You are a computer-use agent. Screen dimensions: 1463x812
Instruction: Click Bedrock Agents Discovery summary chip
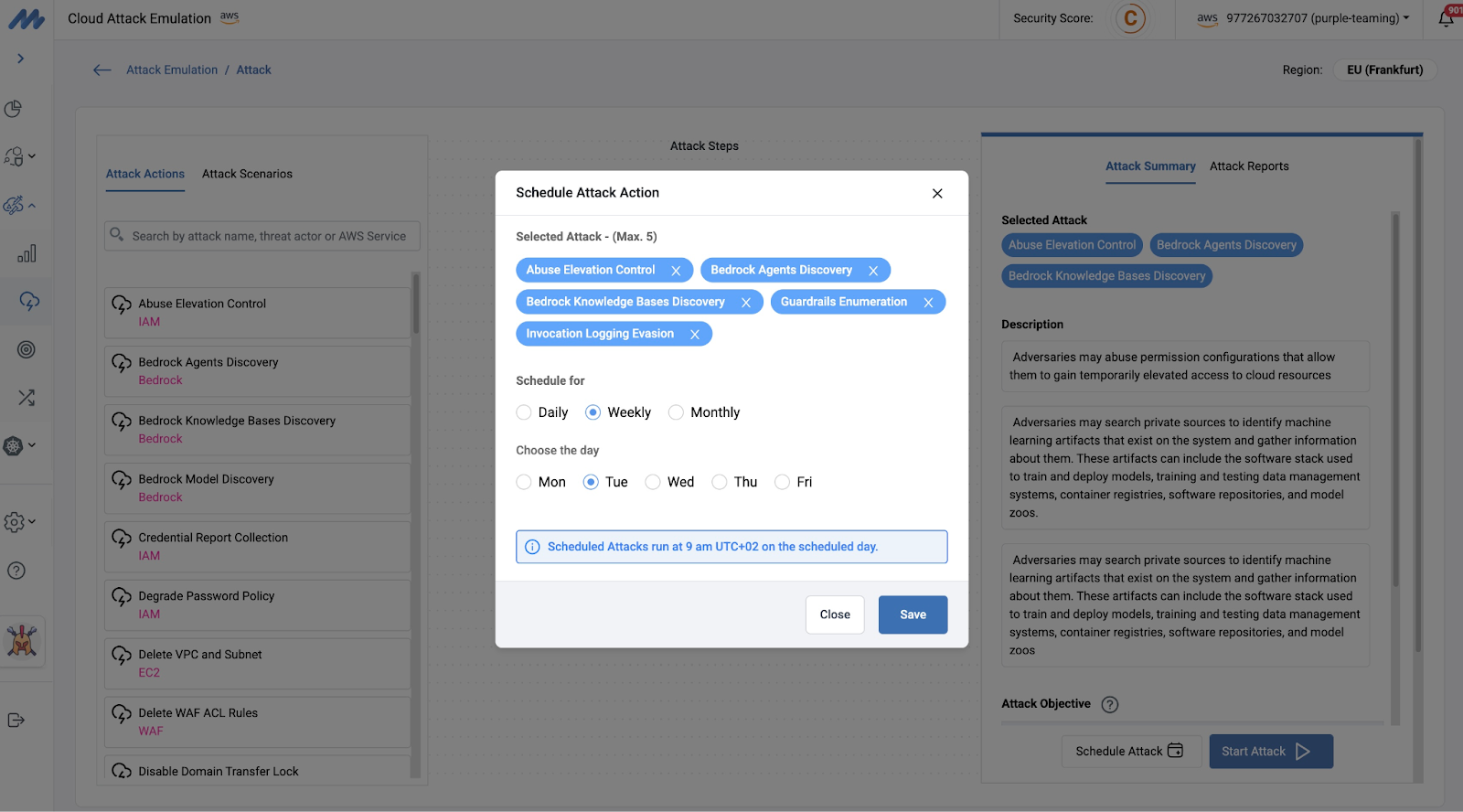coord(1226,245)
